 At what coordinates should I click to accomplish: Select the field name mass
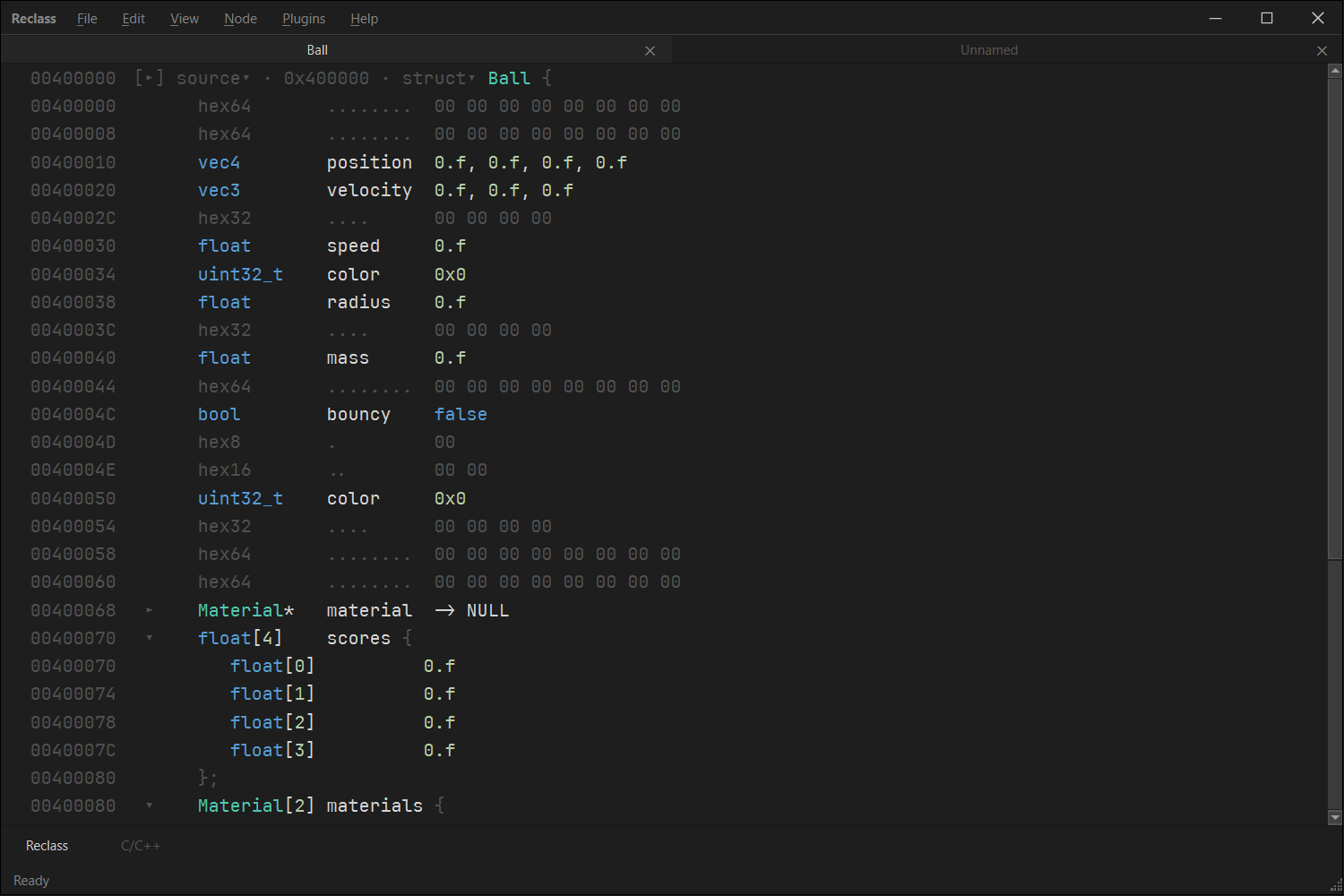[348, 358]
